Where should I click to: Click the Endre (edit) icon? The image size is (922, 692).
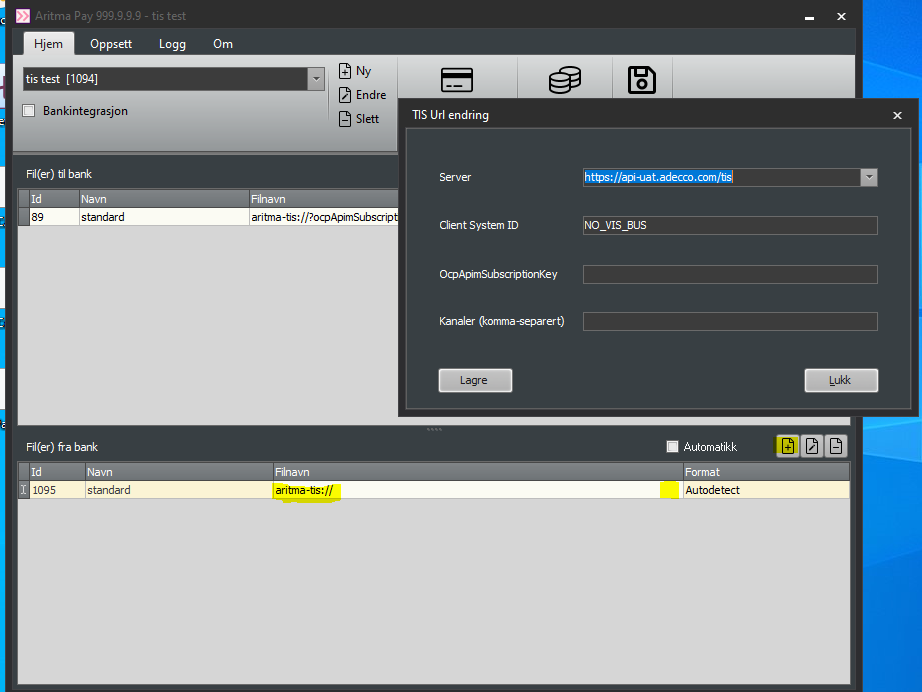[x=345, y=95]
